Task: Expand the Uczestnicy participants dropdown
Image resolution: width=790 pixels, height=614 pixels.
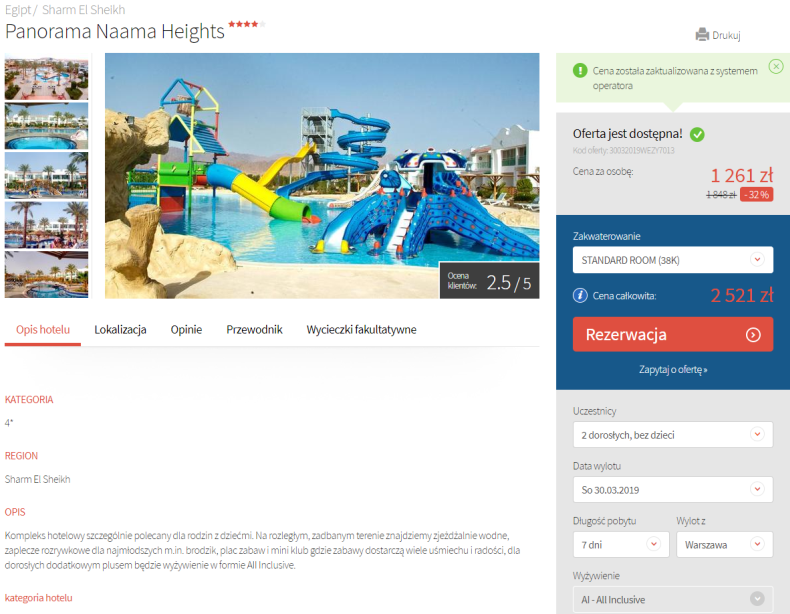Action: tap(673, 435)
